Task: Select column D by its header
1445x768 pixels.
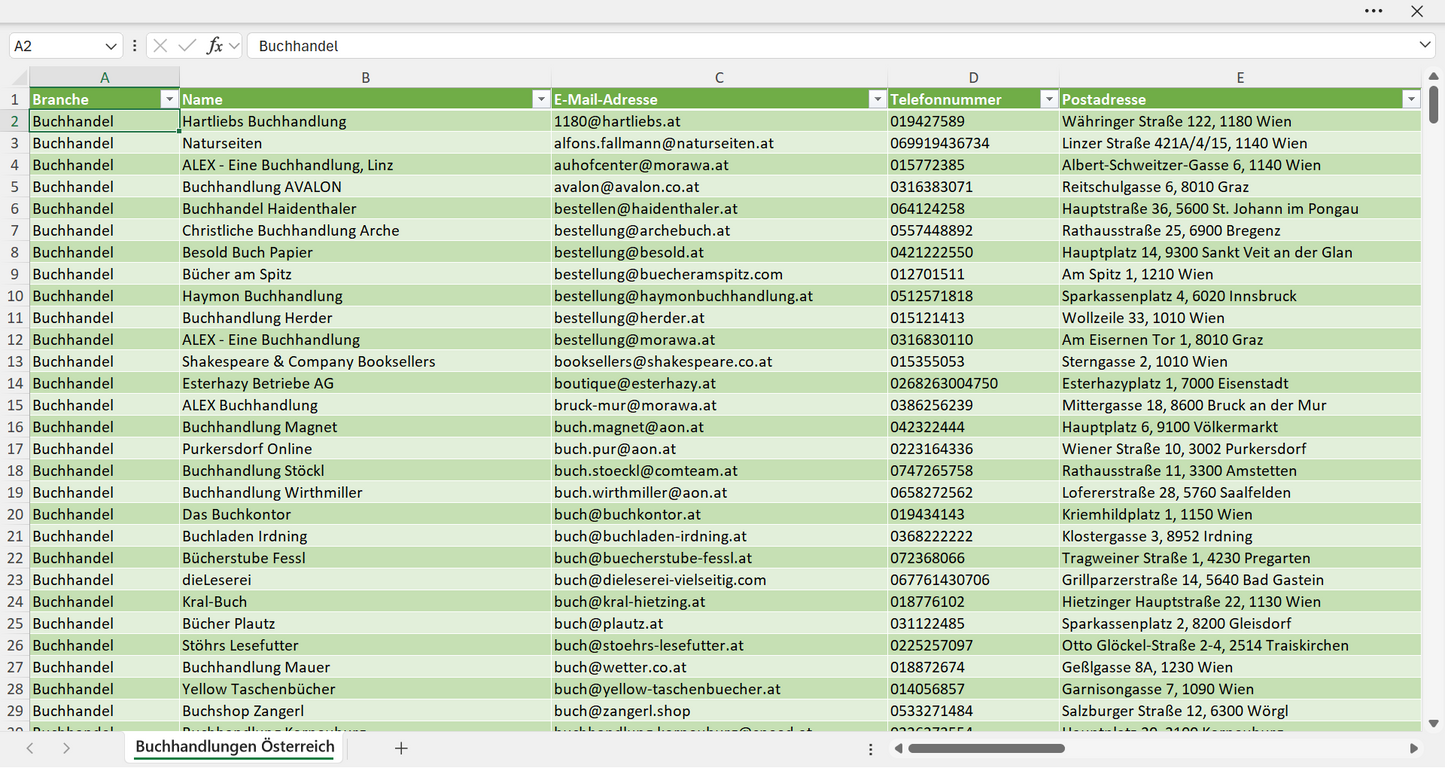Action: click(973, 77)
